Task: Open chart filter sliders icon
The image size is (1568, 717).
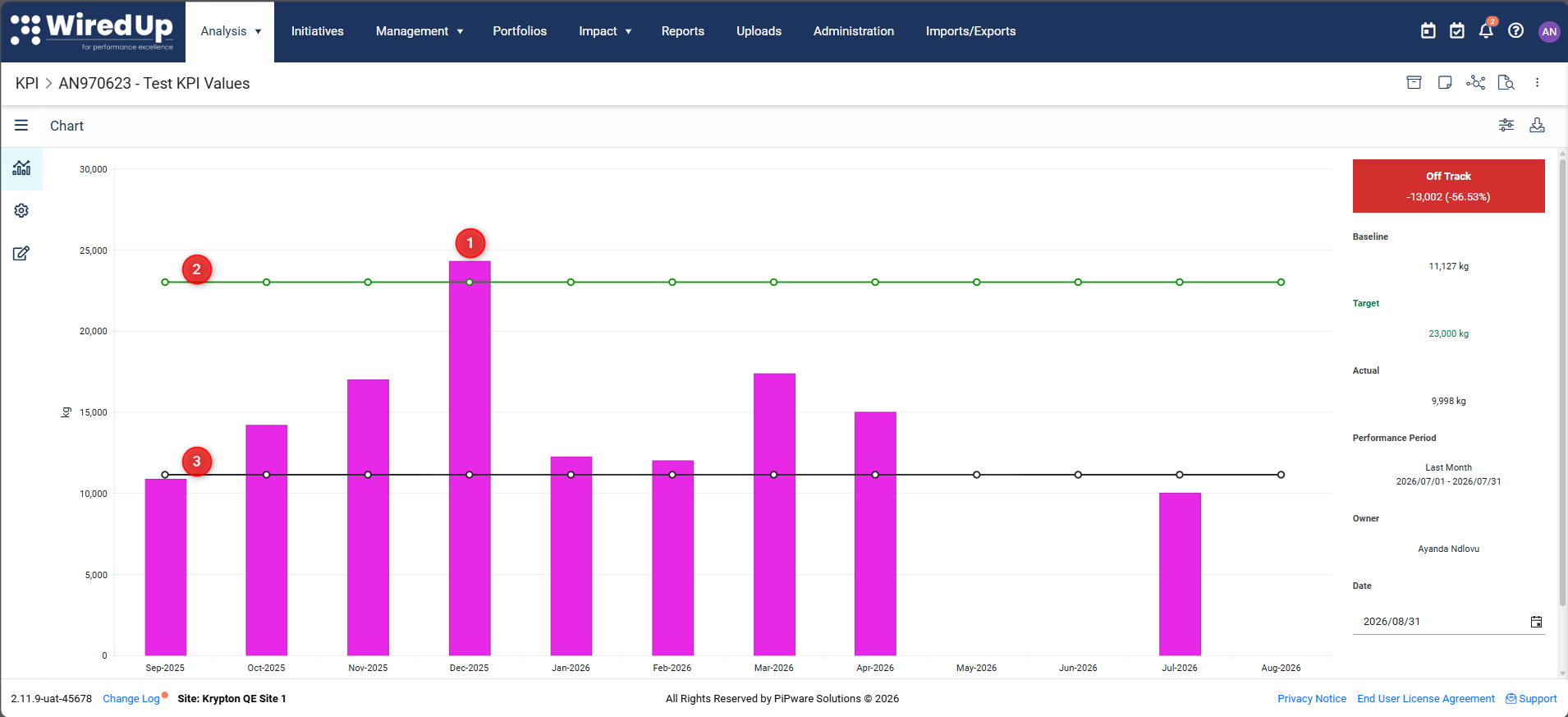Action: point(1506,125)
